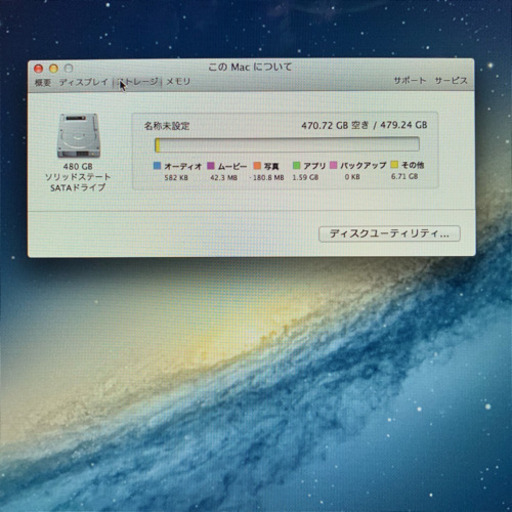The width and height of the screenshot is (512, 512).
Task: Open the サポート section
Action: [410, 81]
